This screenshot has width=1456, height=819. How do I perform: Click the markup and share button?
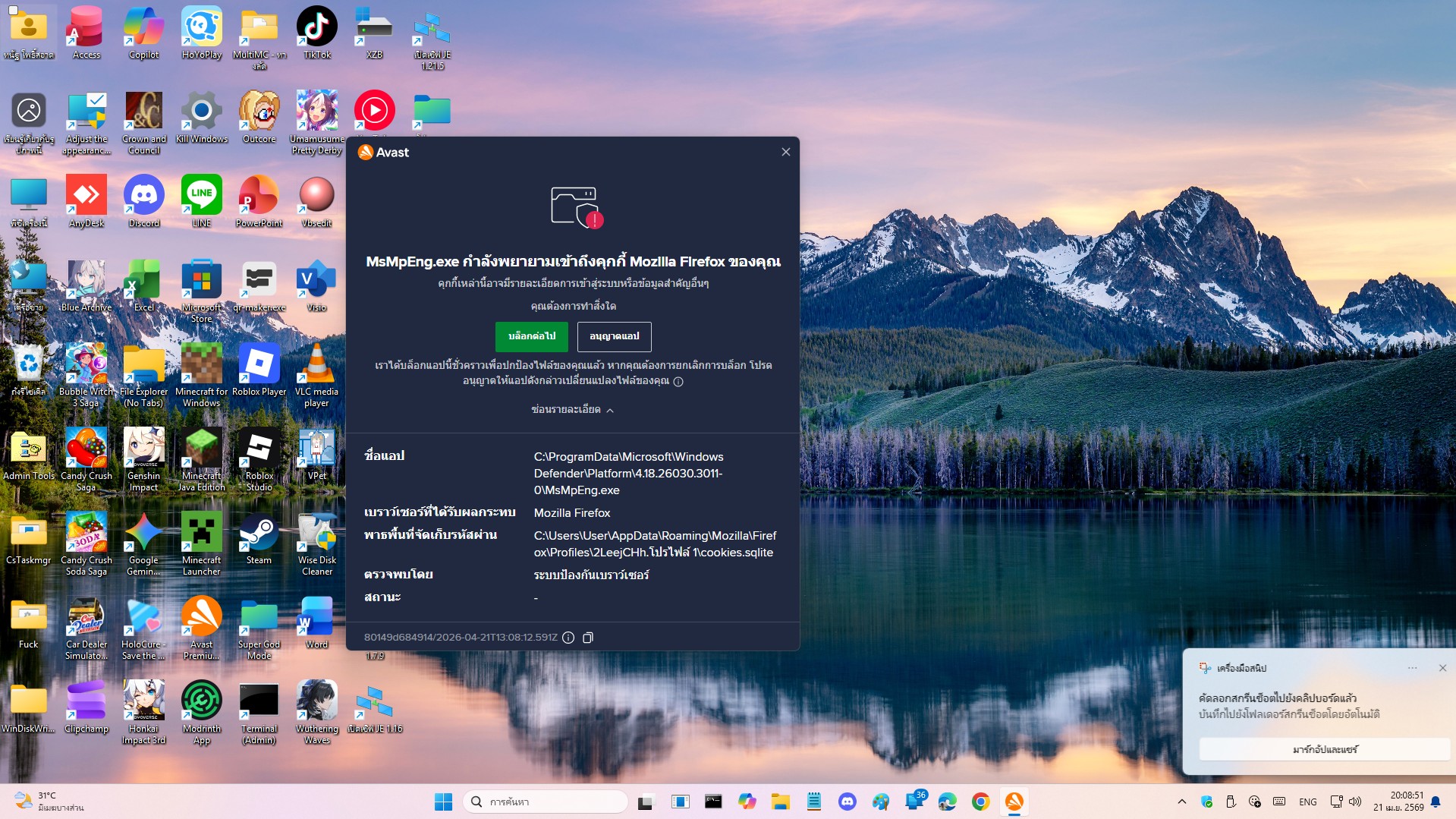[x=1324, y=749]
